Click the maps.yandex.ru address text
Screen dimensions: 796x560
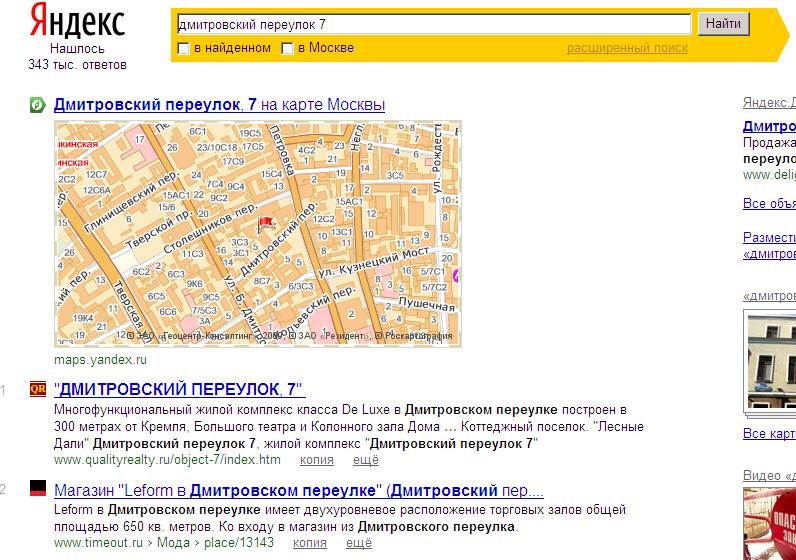point(101,359)
